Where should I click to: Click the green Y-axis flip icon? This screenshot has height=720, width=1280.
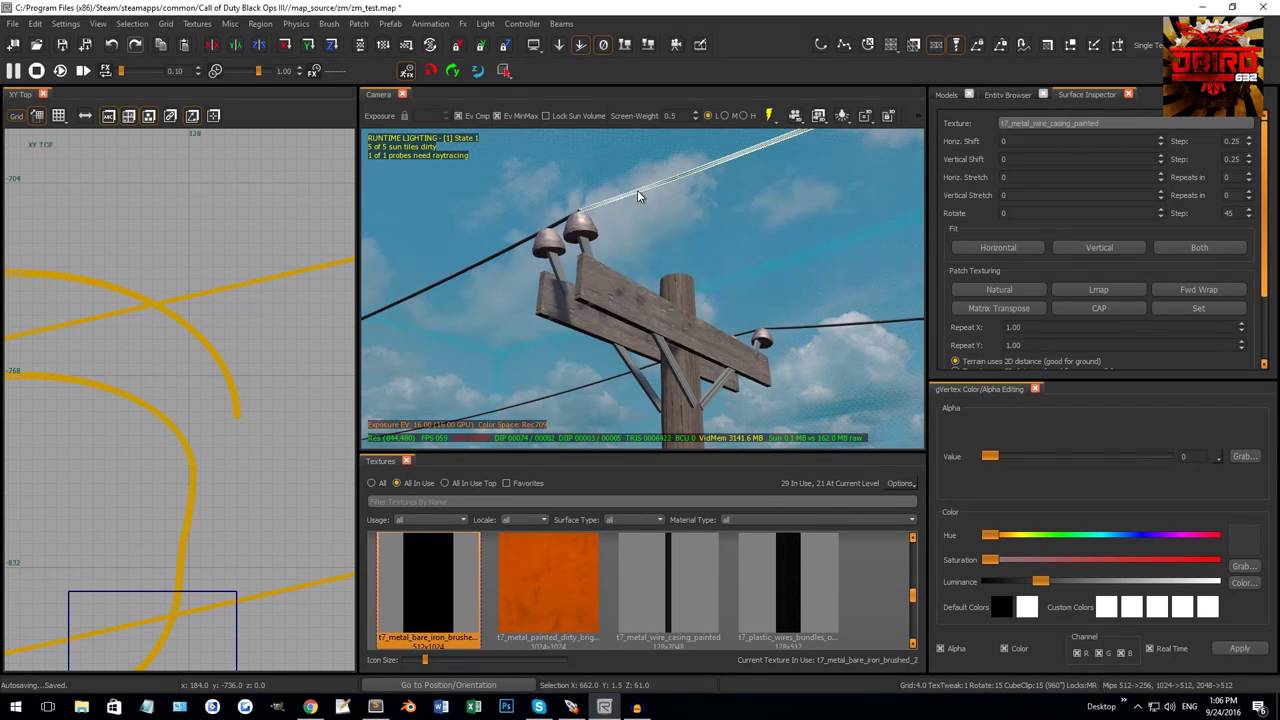[x=235, y=44]
